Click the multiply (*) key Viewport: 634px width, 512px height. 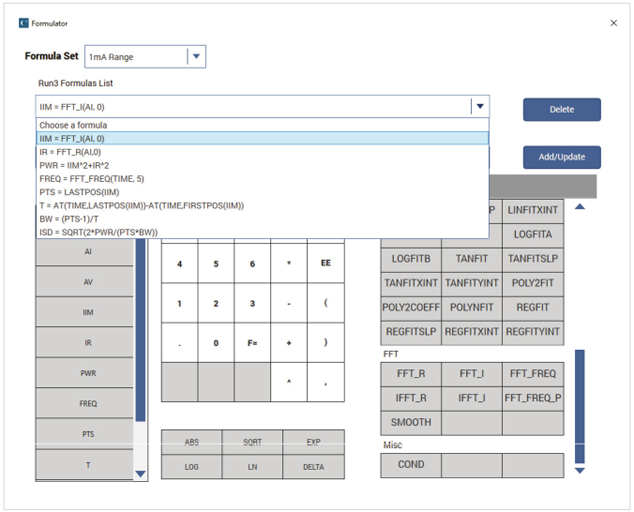coord(289,263)
